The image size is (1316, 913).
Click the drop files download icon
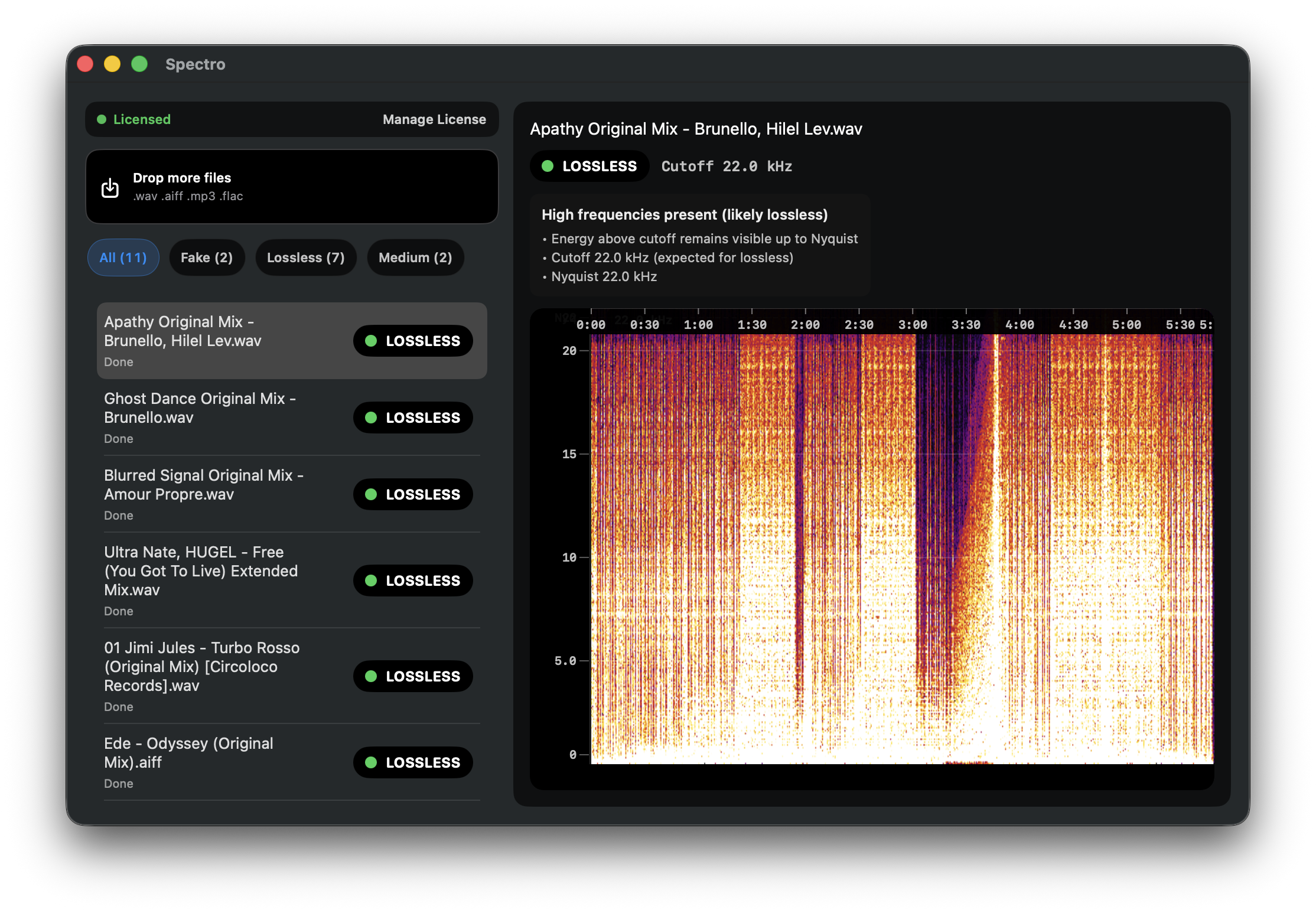coord(110,188)
